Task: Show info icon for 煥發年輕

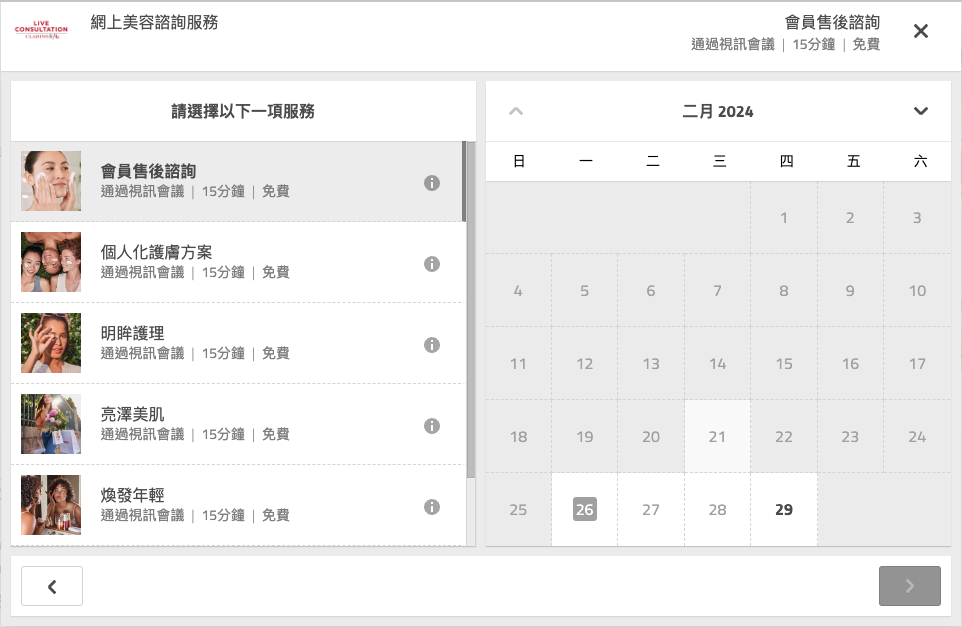Action: (432, 507)
